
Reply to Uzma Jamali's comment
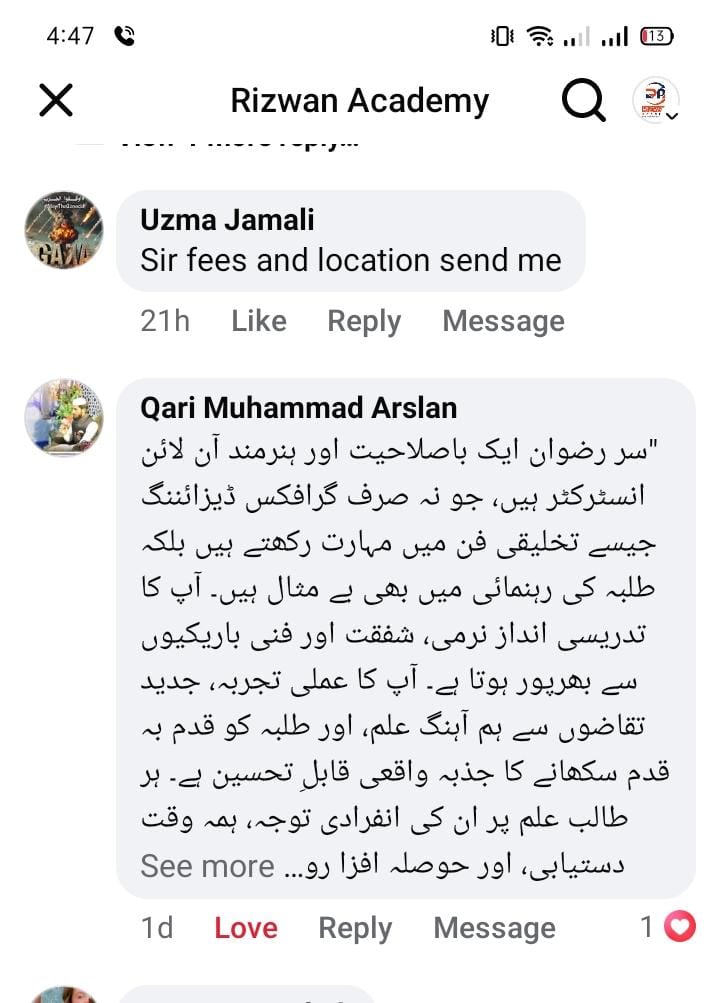click(364, 321)
